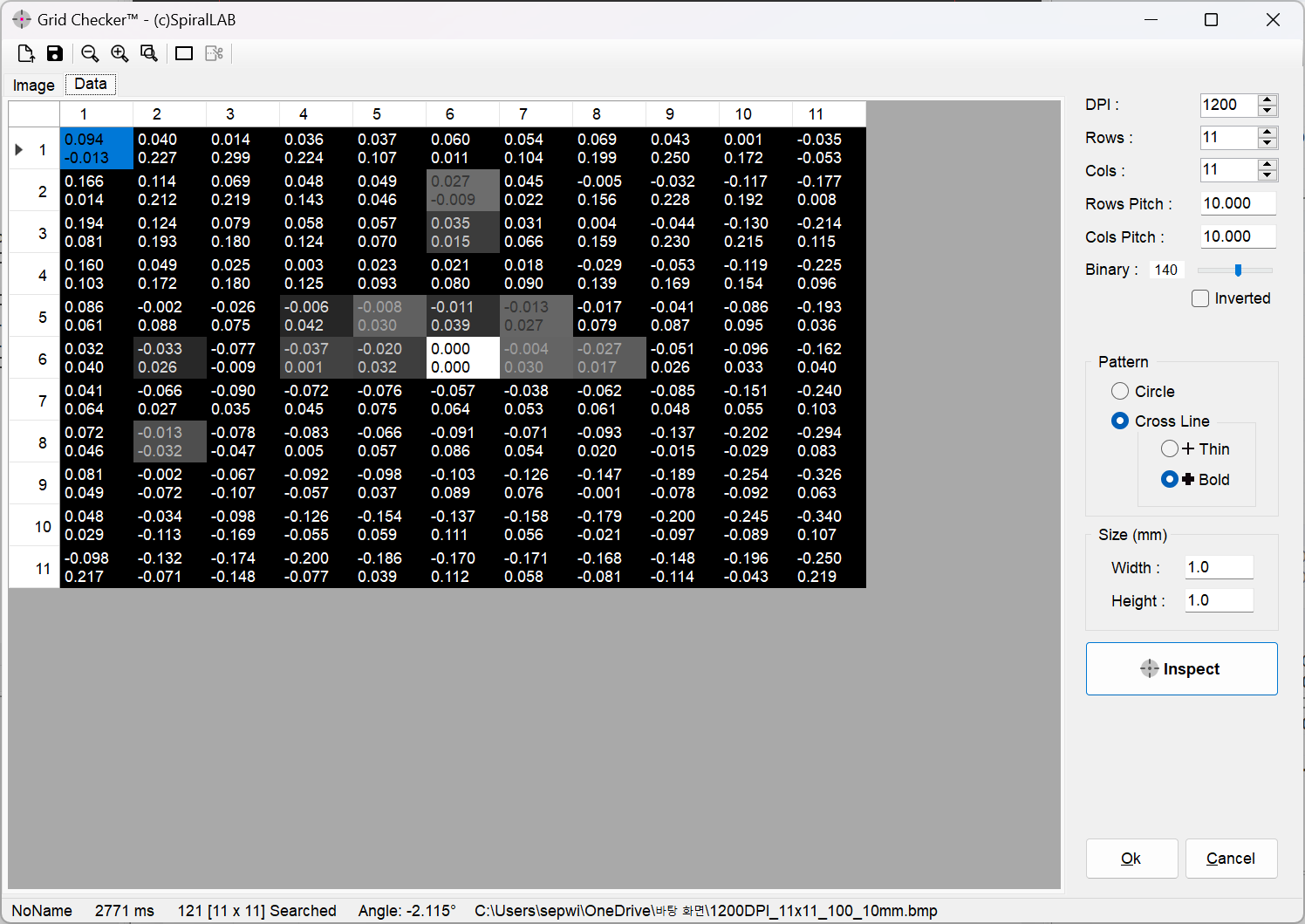Screen dimensions: 1305x924
Task: Switch to the Image tab
Action: pyautogui.click(x=34, y=85)
